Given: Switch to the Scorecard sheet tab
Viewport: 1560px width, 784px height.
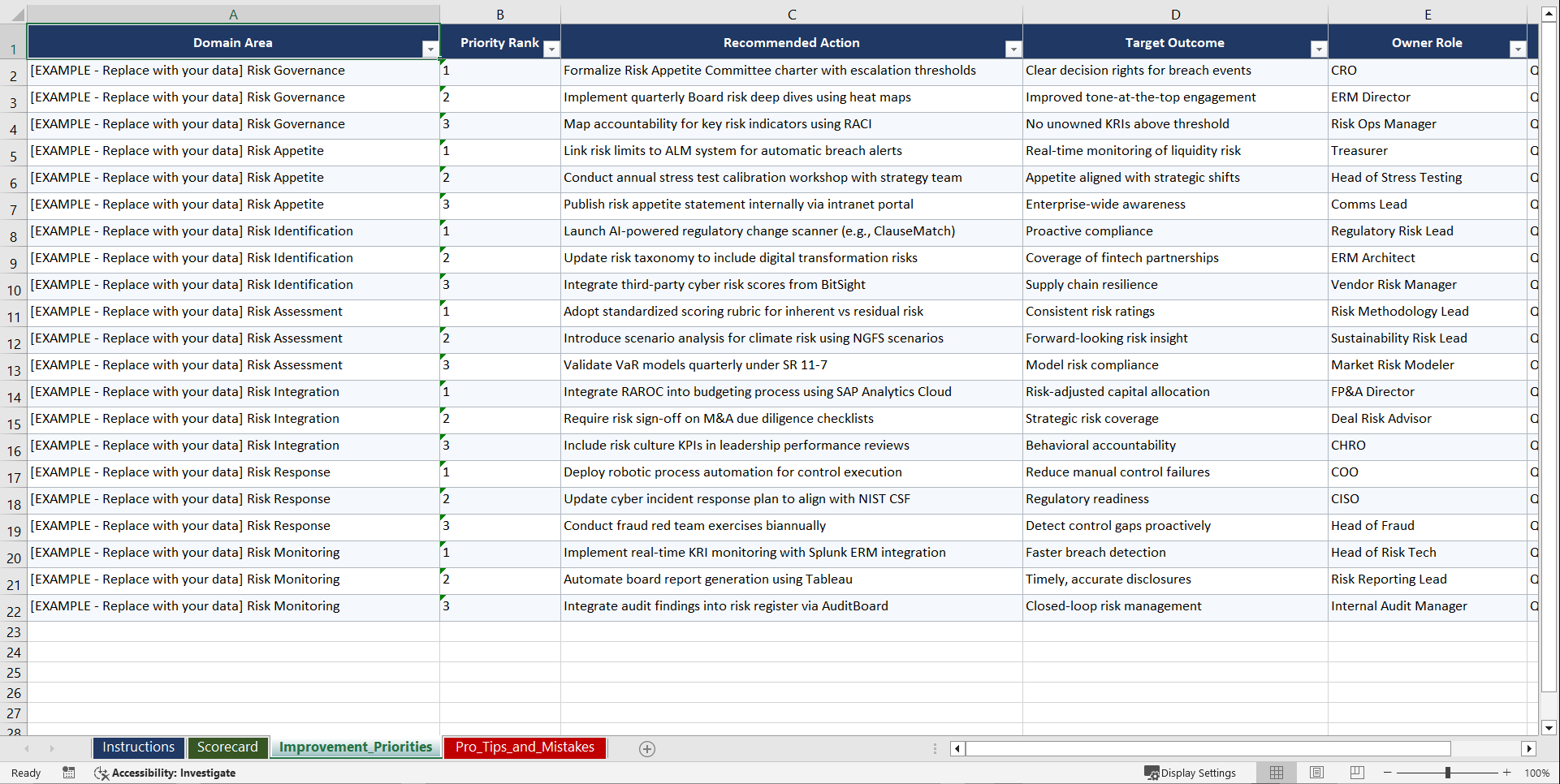Looking at the screenshot, I should 228,747.
